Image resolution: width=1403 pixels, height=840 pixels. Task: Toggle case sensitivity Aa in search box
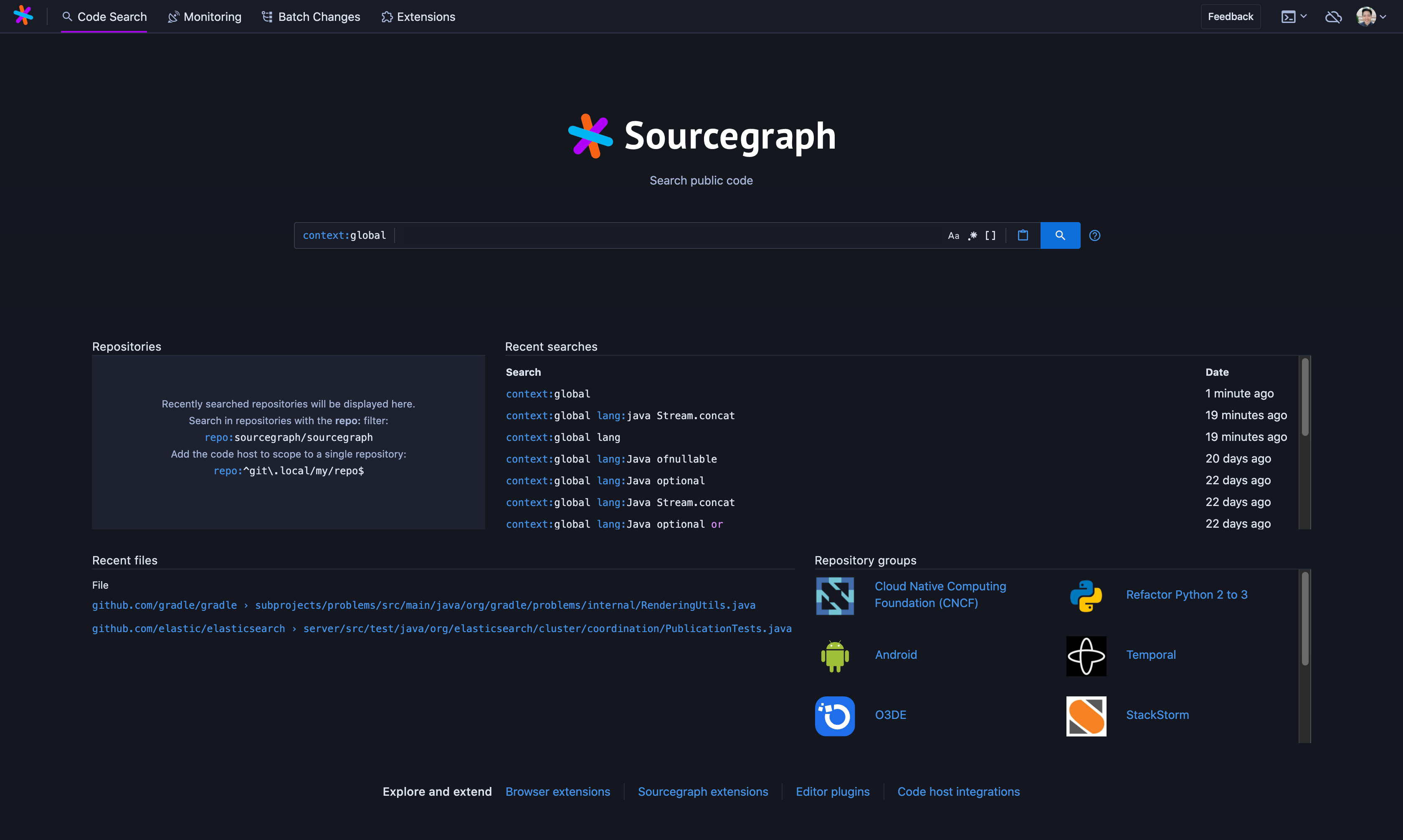[x=954, y=235]
